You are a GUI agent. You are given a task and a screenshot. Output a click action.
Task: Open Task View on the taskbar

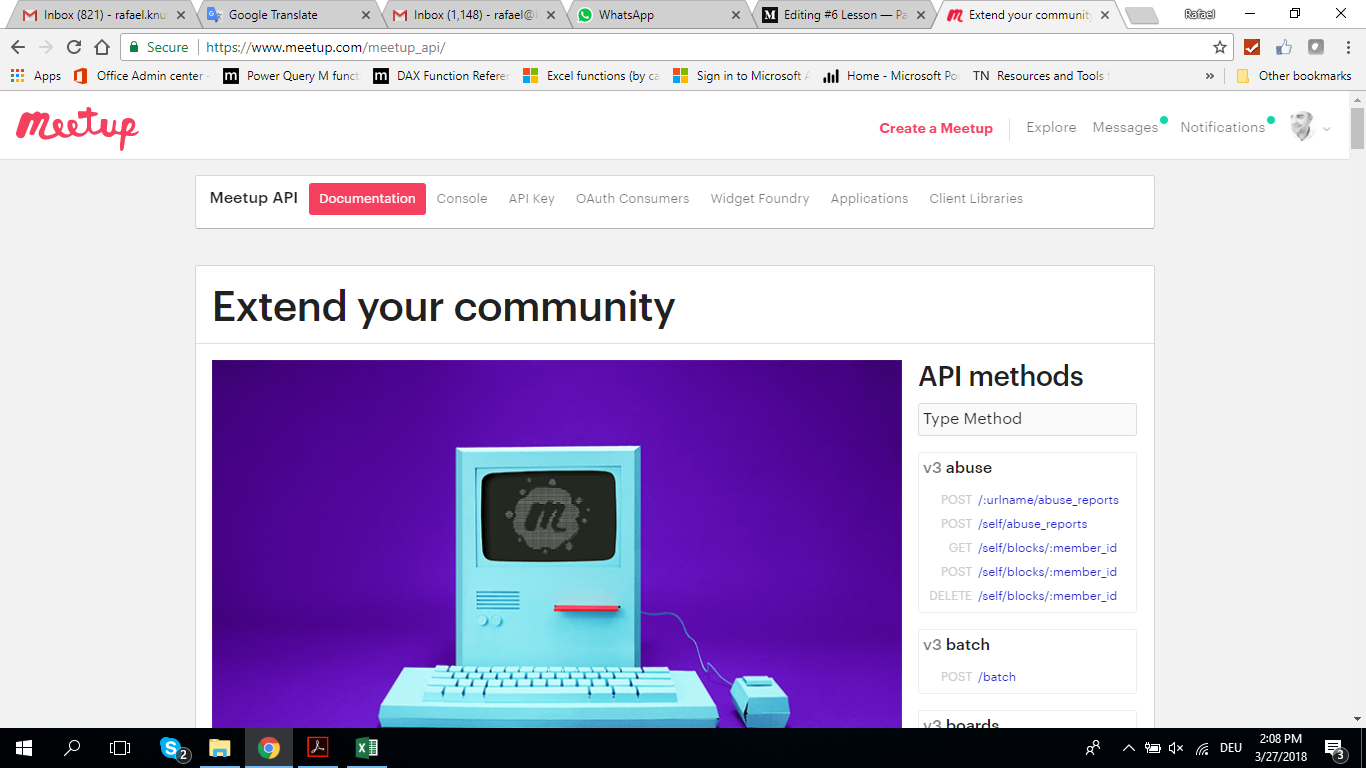(x=120, y=748)
